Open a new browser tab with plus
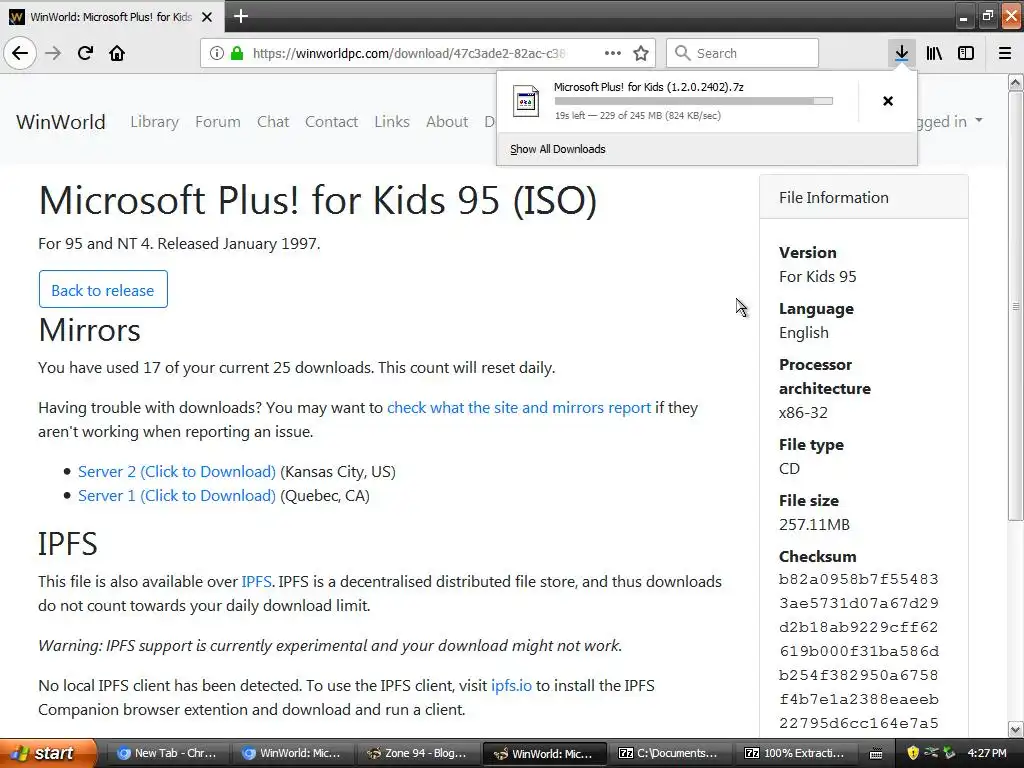Viewport: 1024px width, 768px height. pyautogui.click(x=241, y=16)
